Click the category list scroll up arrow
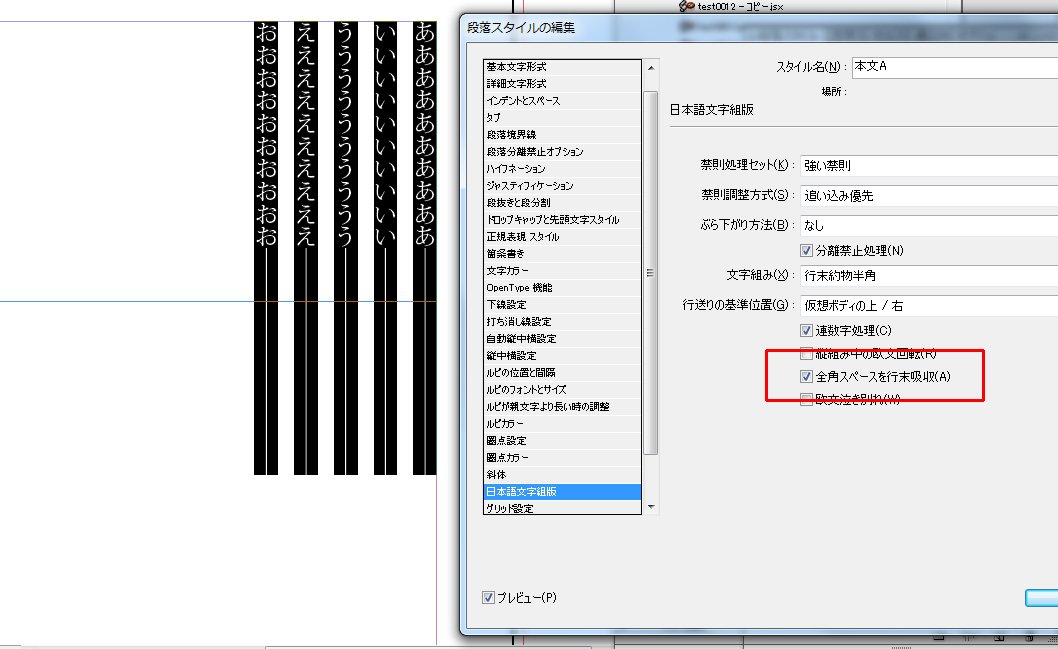This screenshot has height=649, width=1058. [651, 68]
